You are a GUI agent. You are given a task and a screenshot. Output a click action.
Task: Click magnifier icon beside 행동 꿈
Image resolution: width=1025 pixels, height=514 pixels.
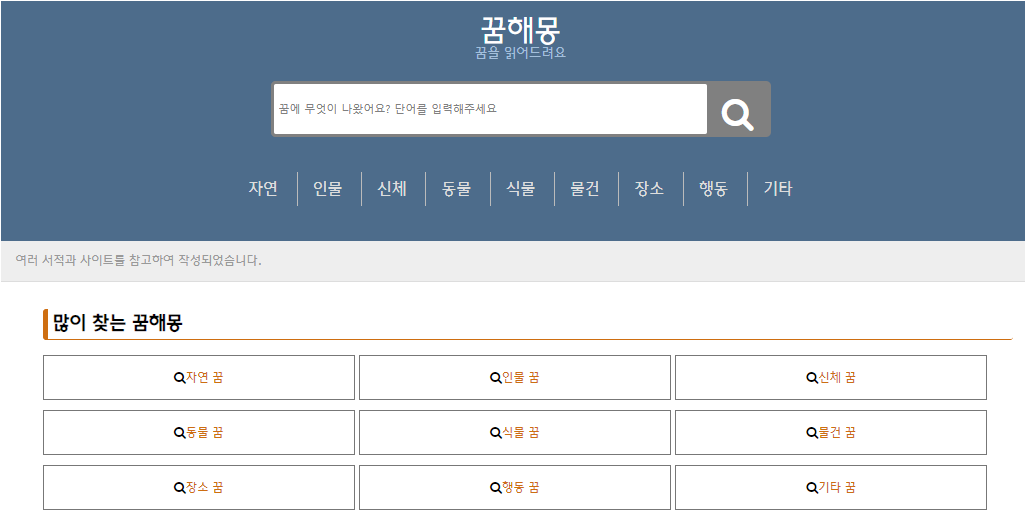pos(496,488)
